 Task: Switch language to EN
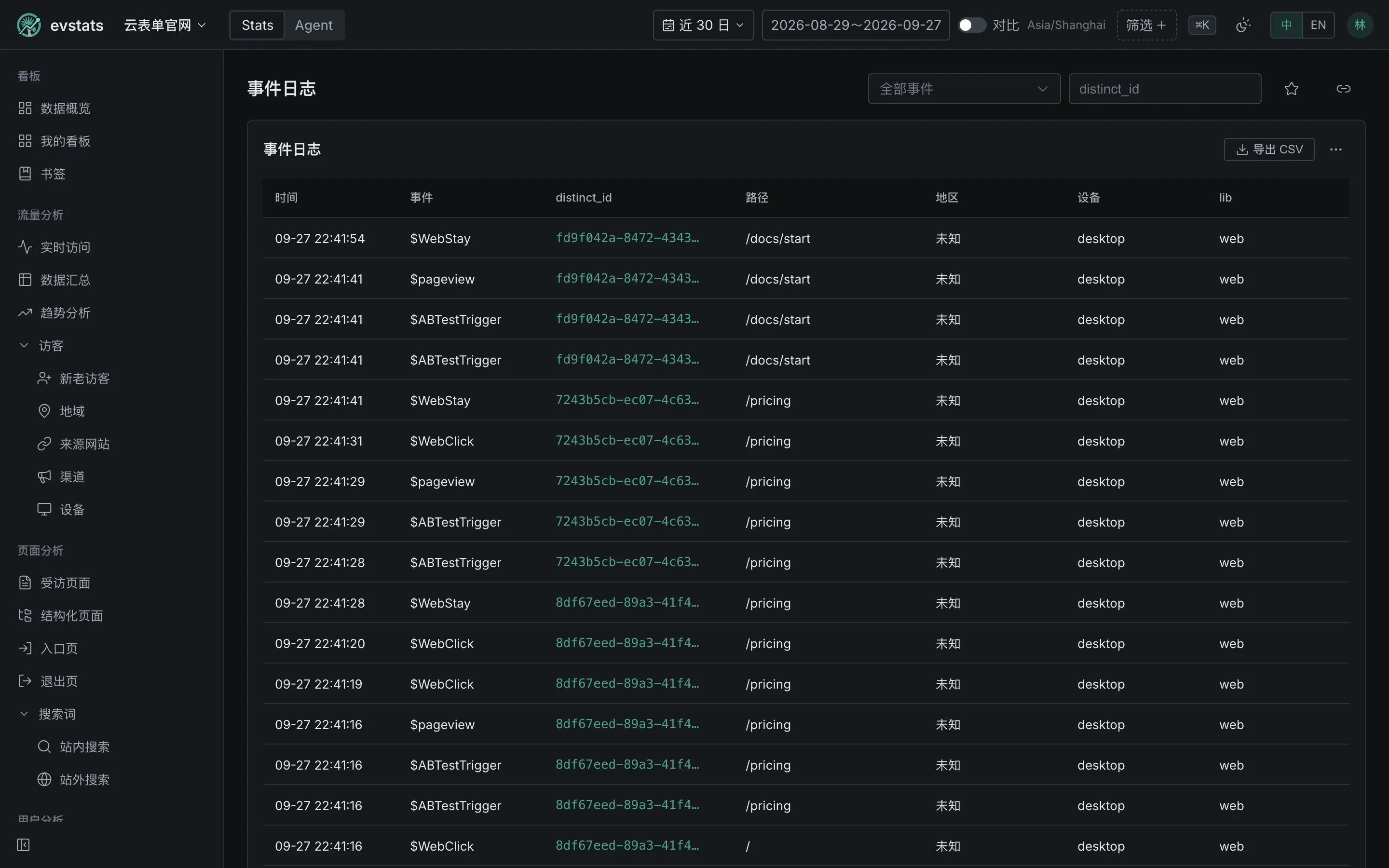pos(1319,25)
